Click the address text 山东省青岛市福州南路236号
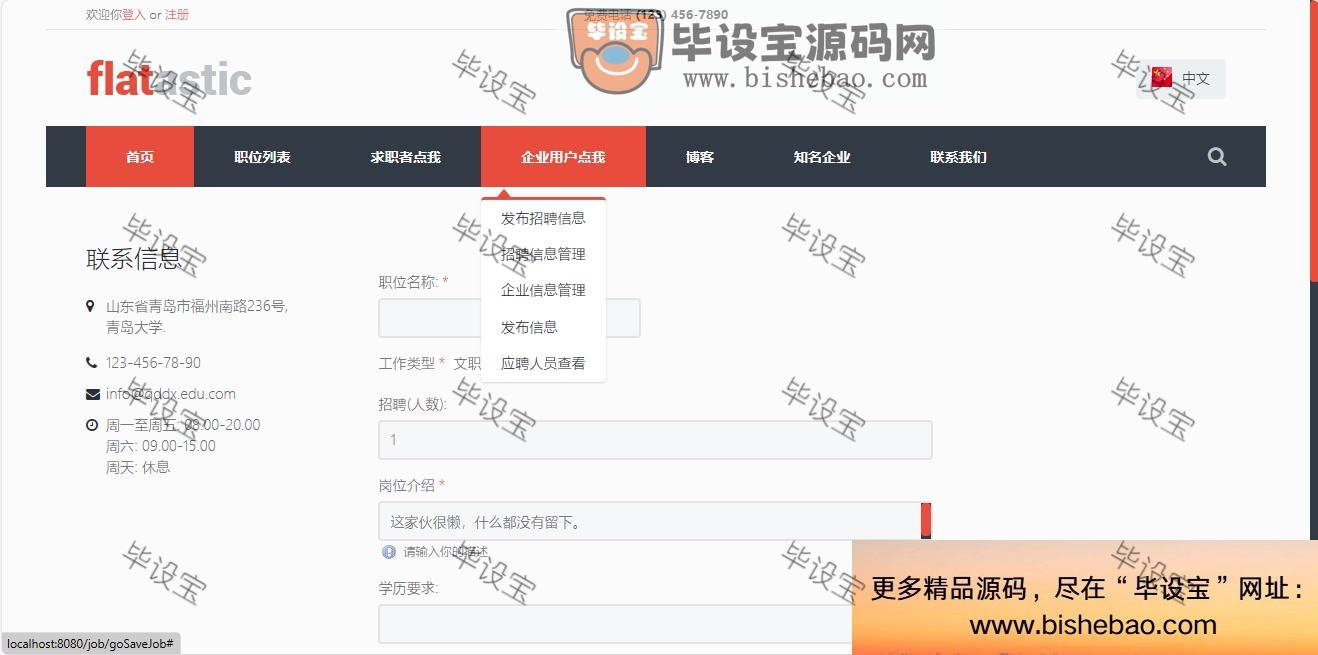1318x655 pixels. 197,306
